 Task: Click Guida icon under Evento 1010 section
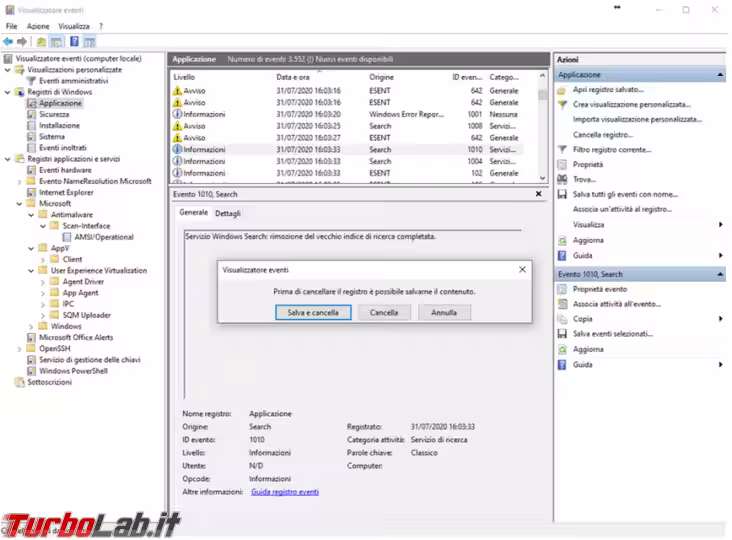click(562, 365)
